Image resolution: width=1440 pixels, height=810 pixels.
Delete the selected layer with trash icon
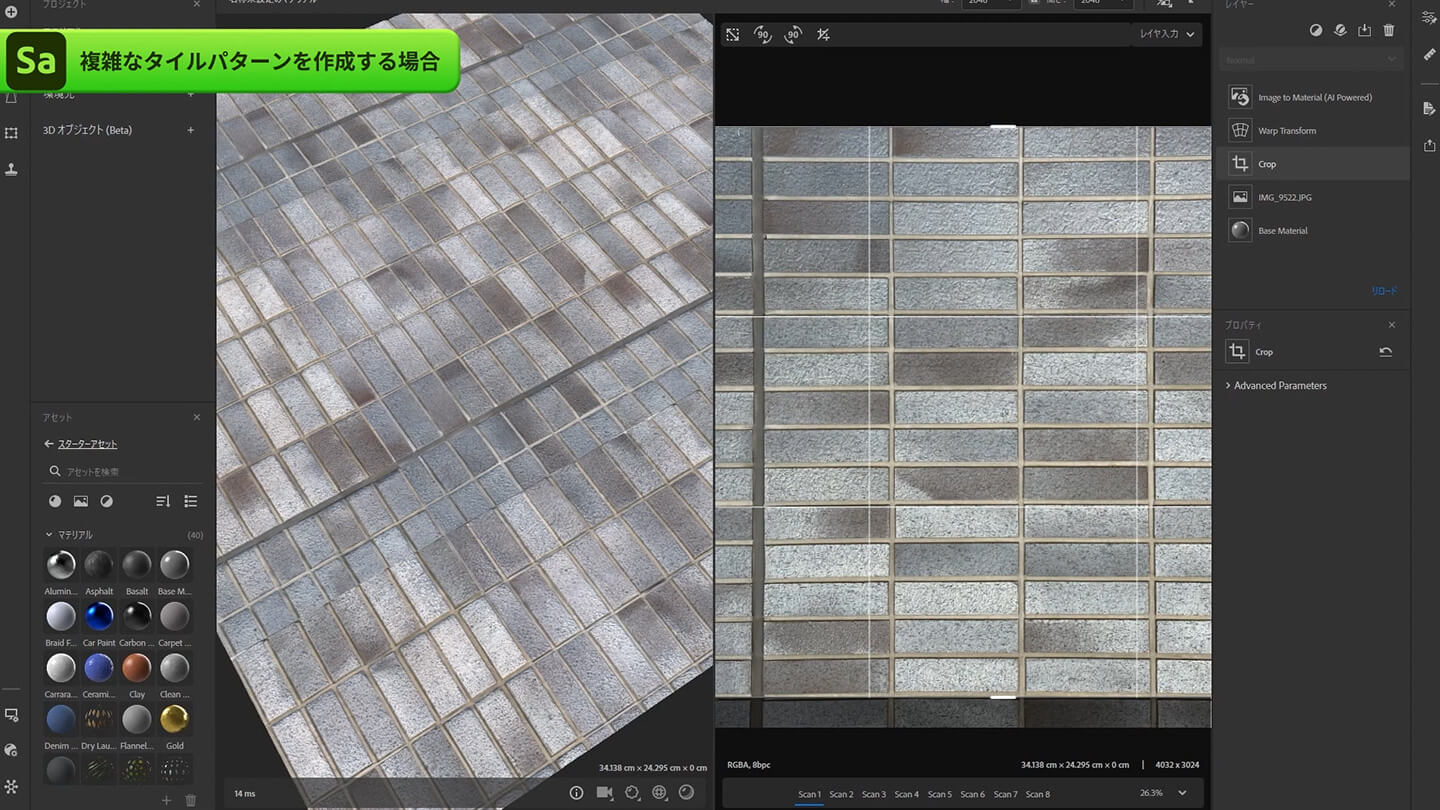point(1389,31)
